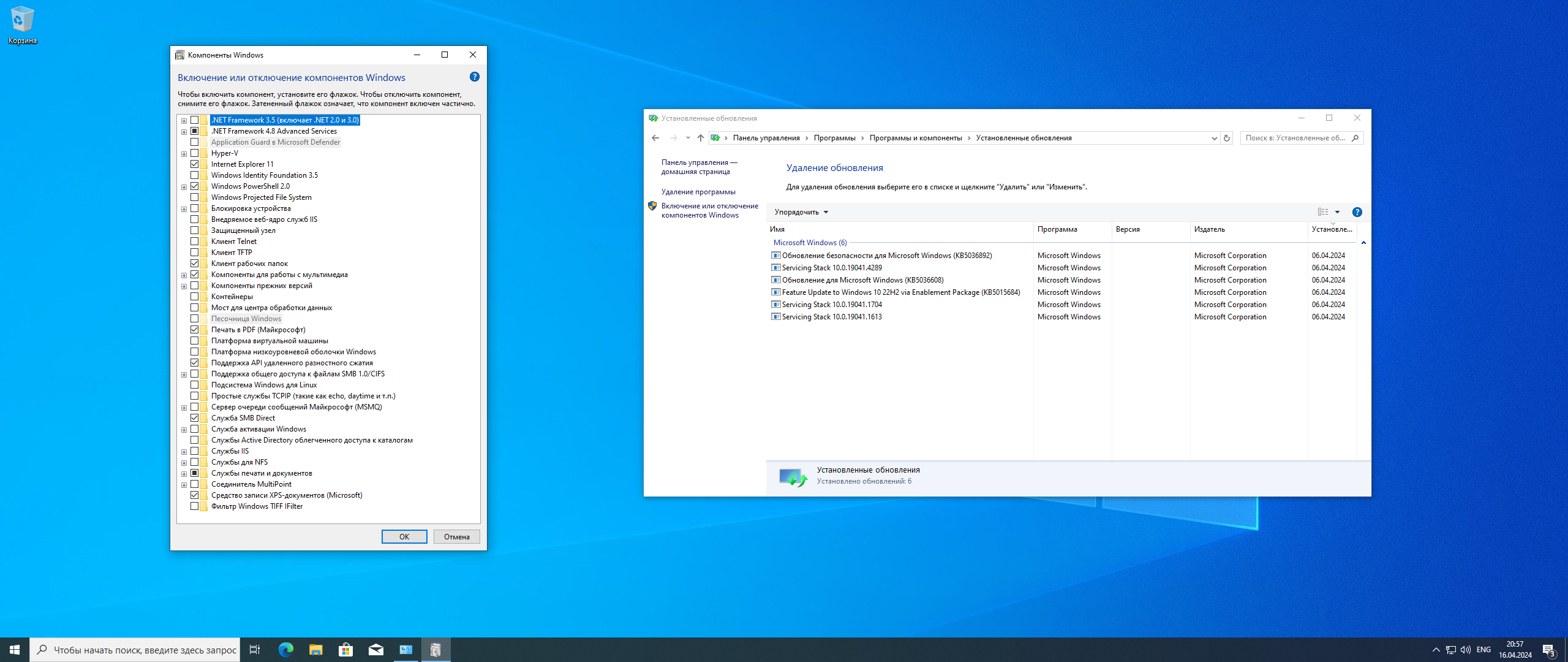Enable Подсистема Windows для Linux checkbox
1568x662 pixels.
(x=194, y=385)
